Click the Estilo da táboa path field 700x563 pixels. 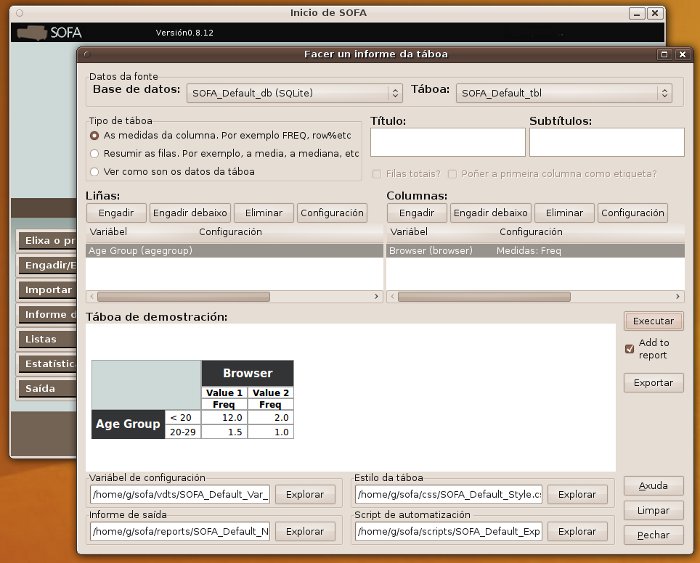pos(449,495)
